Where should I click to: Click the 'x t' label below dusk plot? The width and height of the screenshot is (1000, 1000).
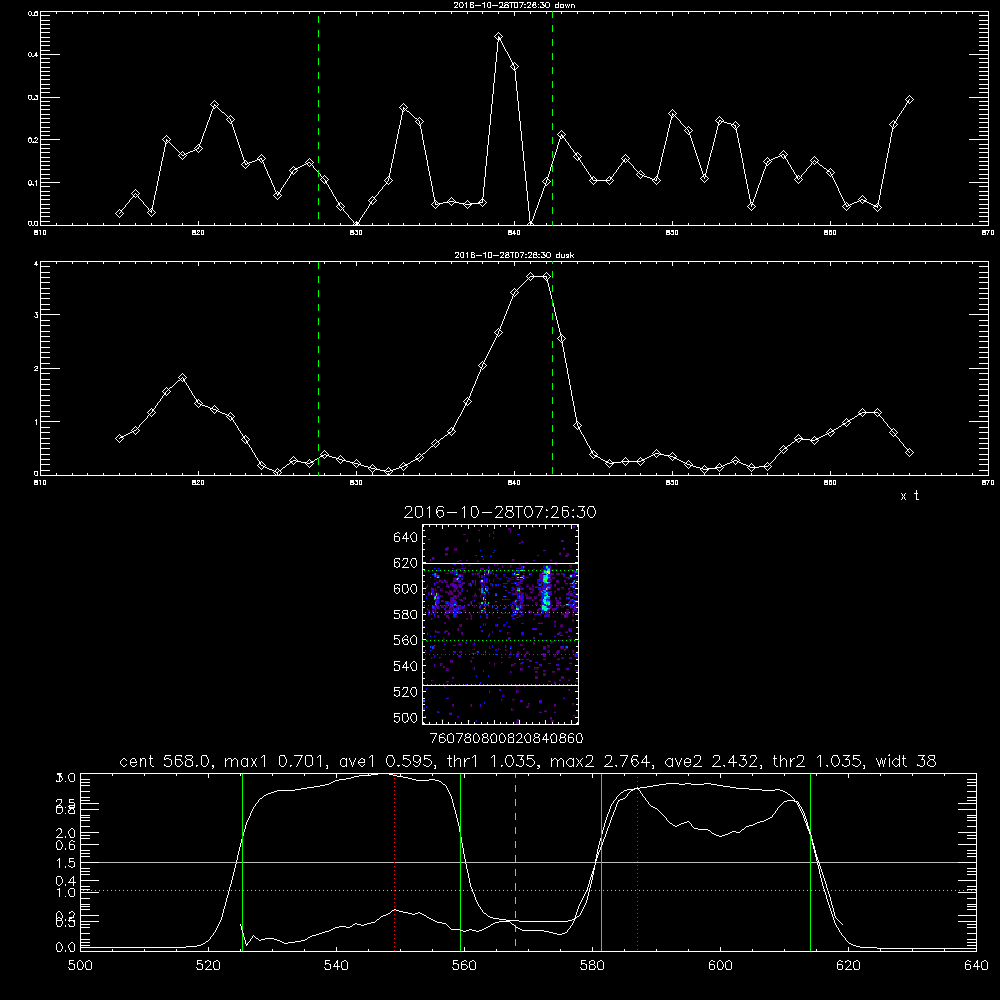(909, 496)
